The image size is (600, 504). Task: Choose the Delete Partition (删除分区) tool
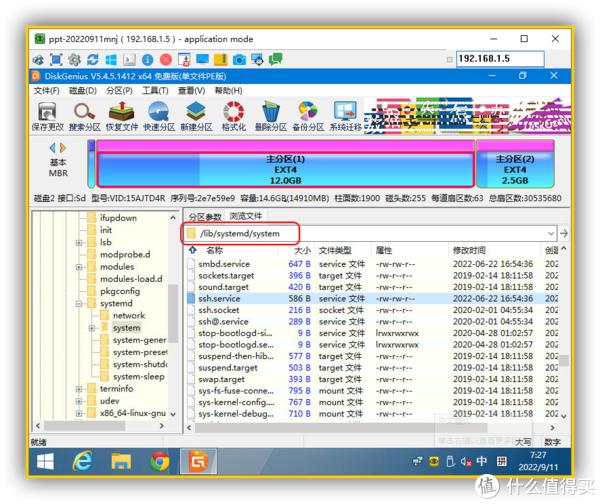(x=271, y=116)
